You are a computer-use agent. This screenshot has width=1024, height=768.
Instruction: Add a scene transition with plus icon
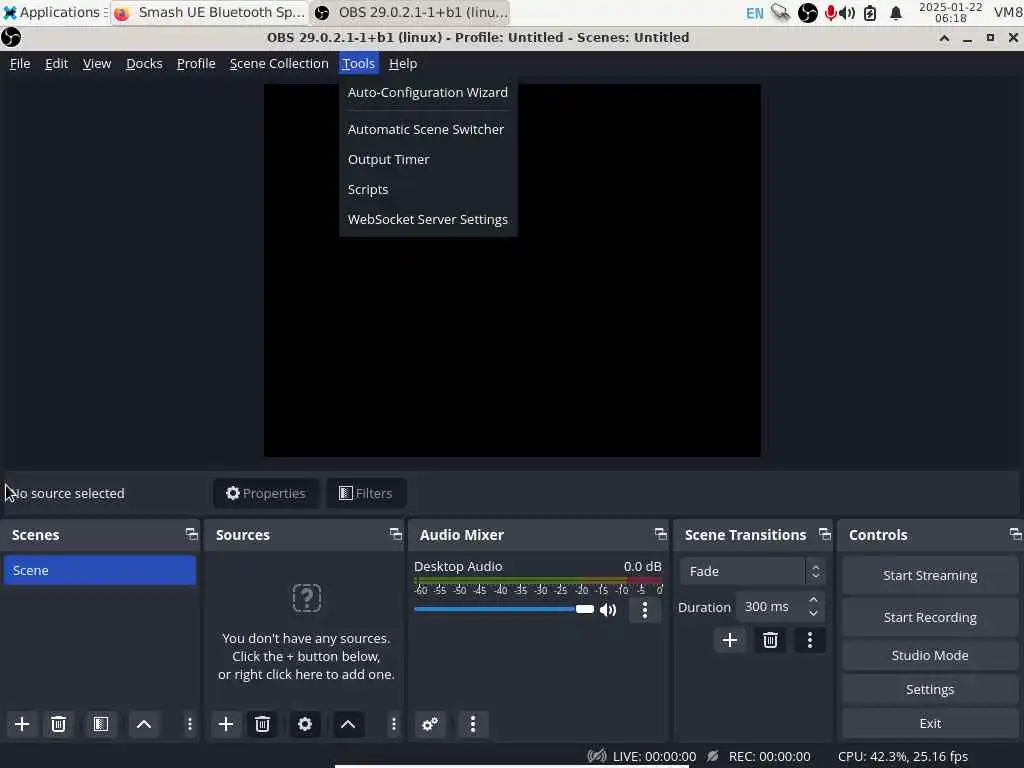point(730,640)
